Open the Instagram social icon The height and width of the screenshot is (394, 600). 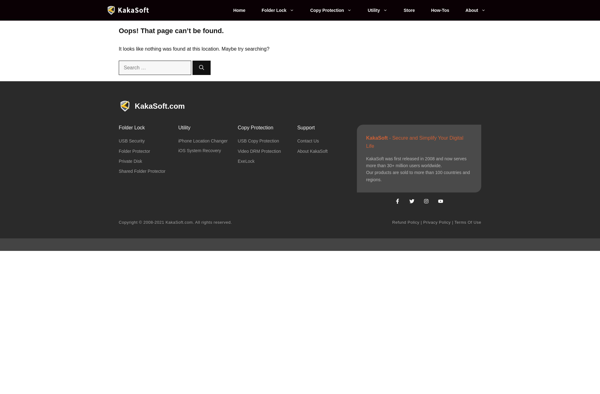coord(426,201)
